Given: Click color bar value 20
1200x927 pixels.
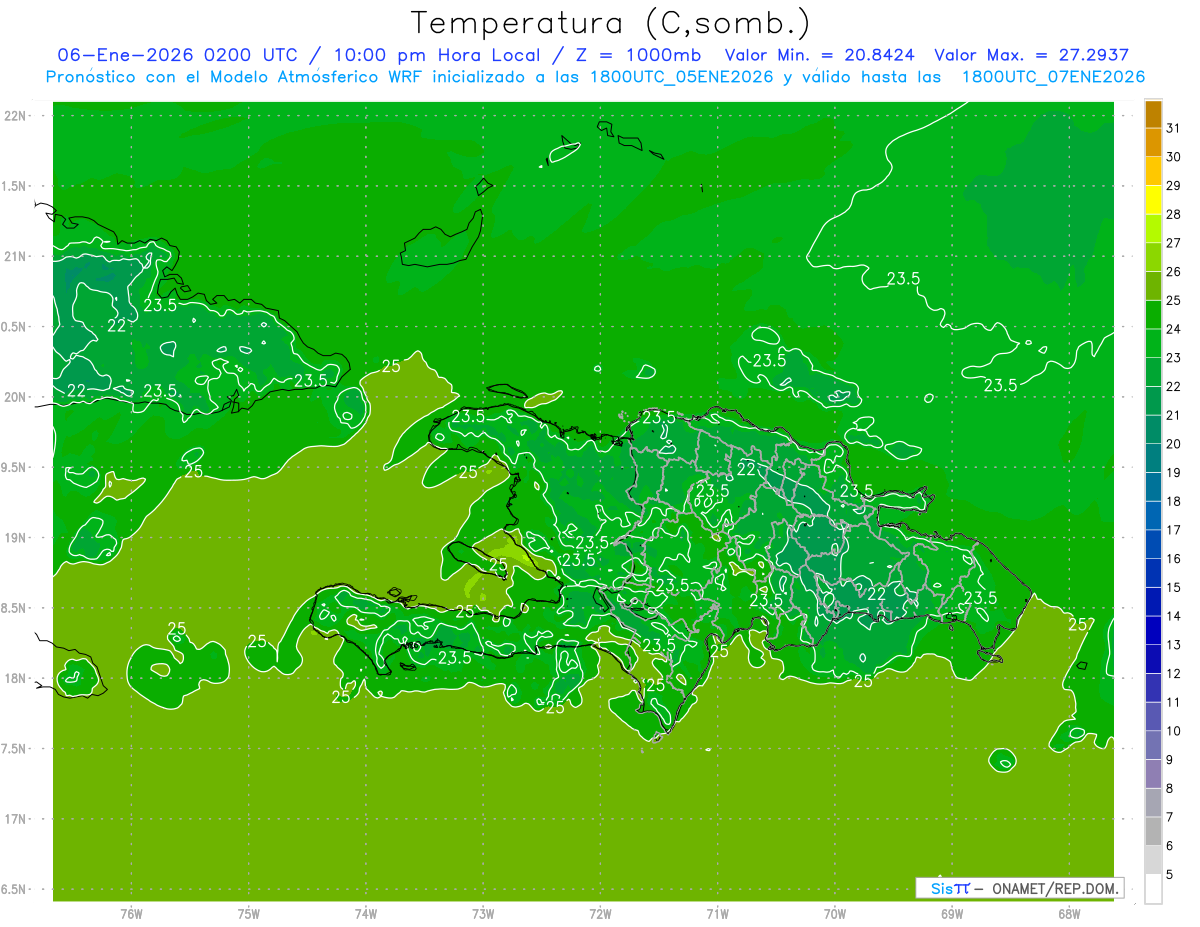Looking at the screenshot, I should (1174, 444).
